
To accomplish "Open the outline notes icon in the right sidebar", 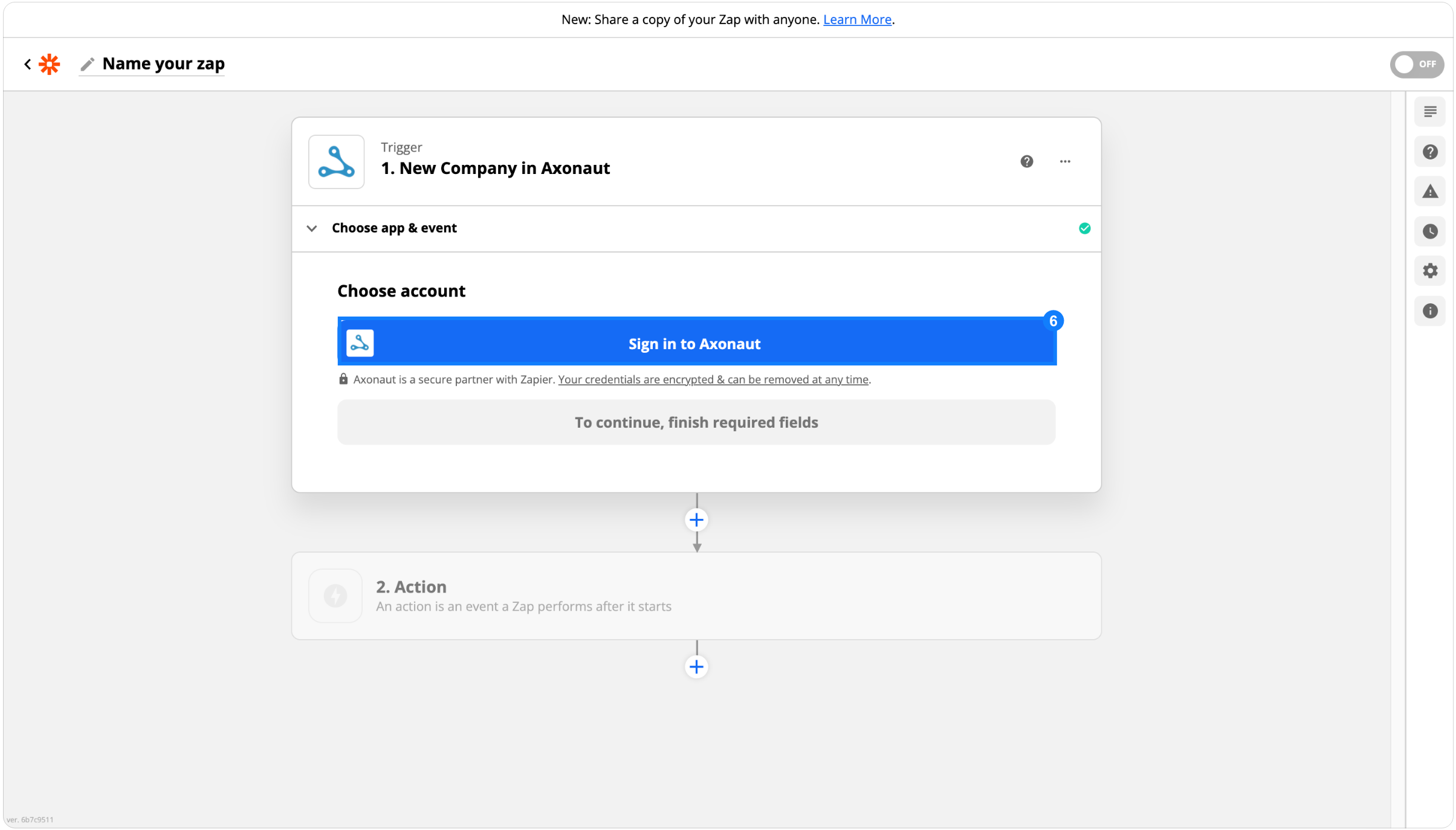I will [x=1429, y=112].
